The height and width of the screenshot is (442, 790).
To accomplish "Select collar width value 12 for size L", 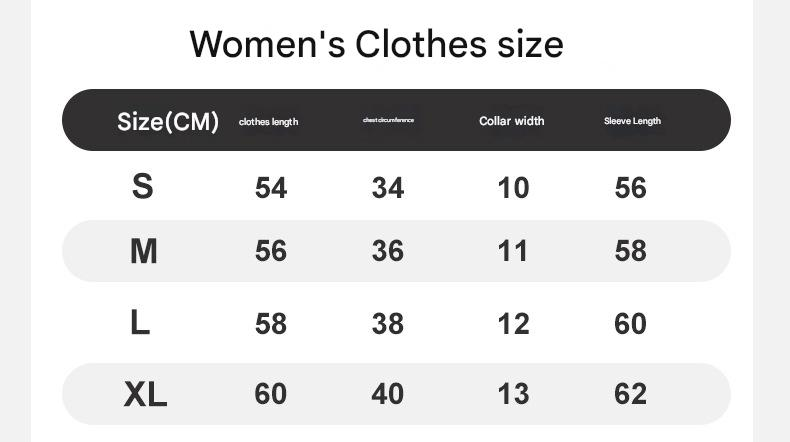I will pos(513,324).
